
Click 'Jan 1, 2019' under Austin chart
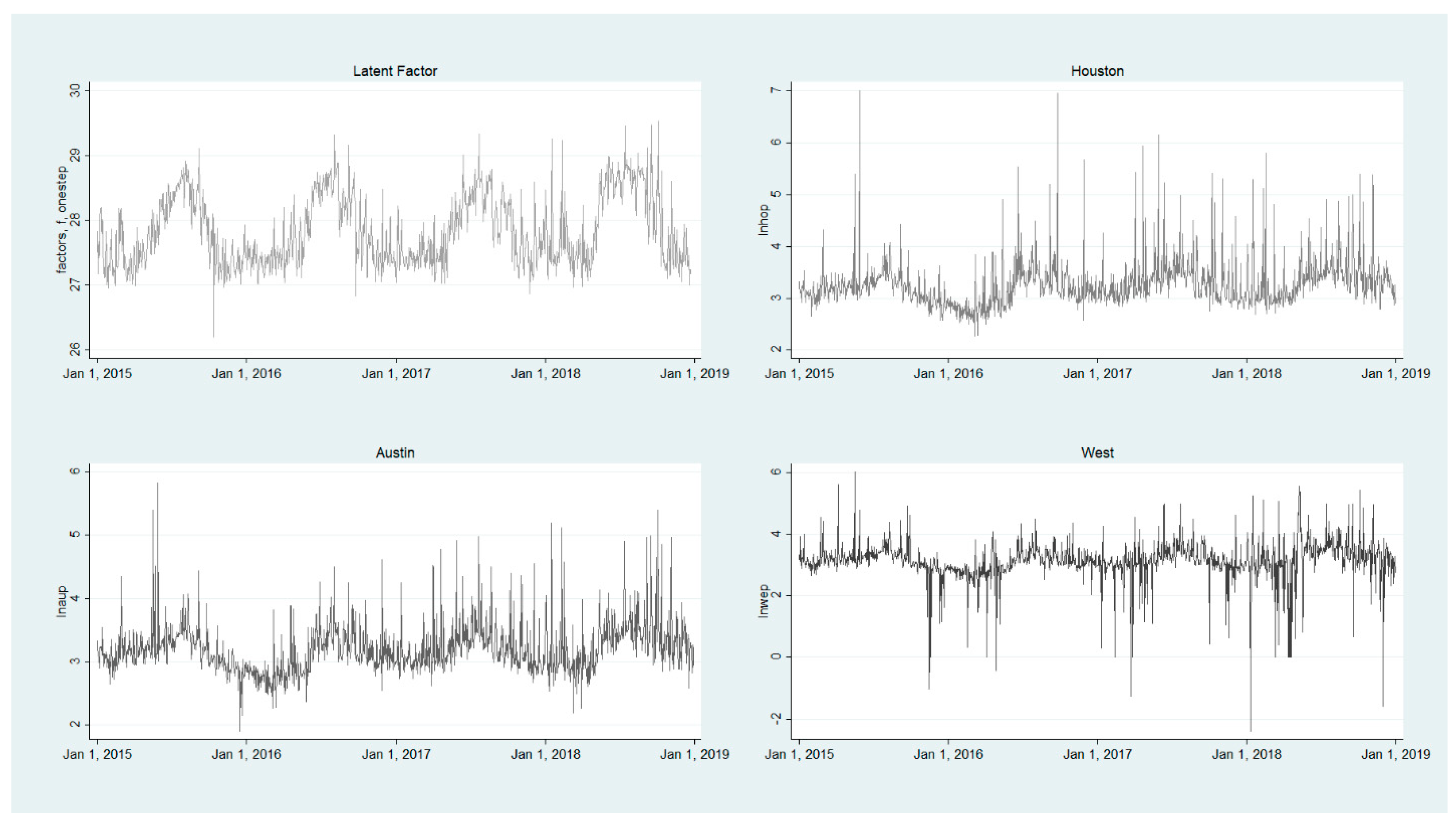point(694,754)
